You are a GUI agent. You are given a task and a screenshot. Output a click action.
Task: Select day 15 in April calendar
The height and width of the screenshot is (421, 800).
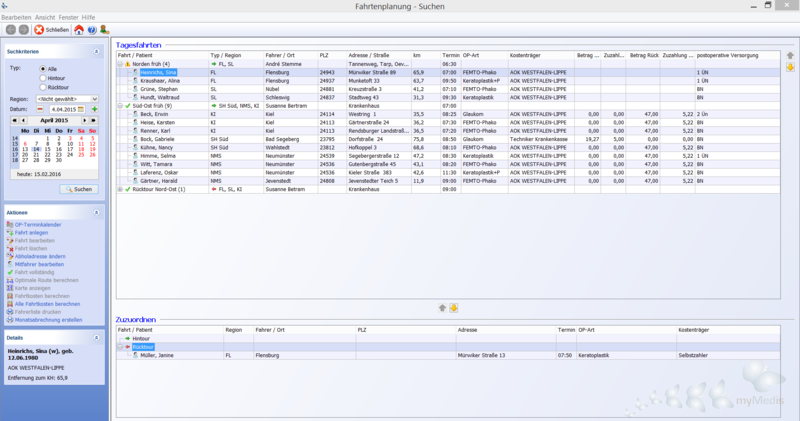tap(47, 150)
